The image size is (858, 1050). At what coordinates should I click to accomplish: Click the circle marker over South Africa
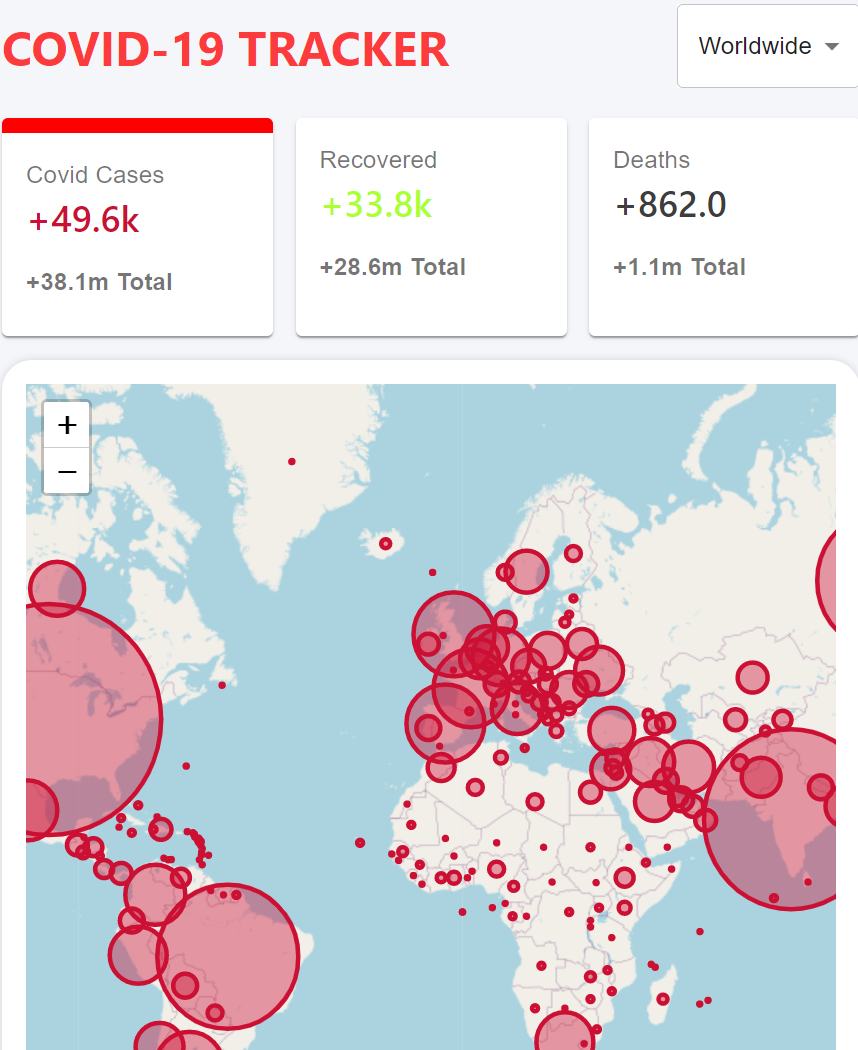point(565,1035)
